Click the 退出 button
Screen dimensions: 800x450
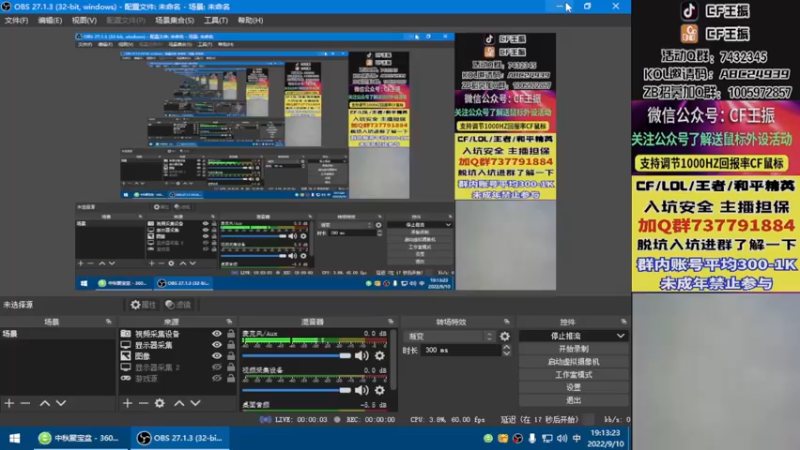[x=573, y=401]
